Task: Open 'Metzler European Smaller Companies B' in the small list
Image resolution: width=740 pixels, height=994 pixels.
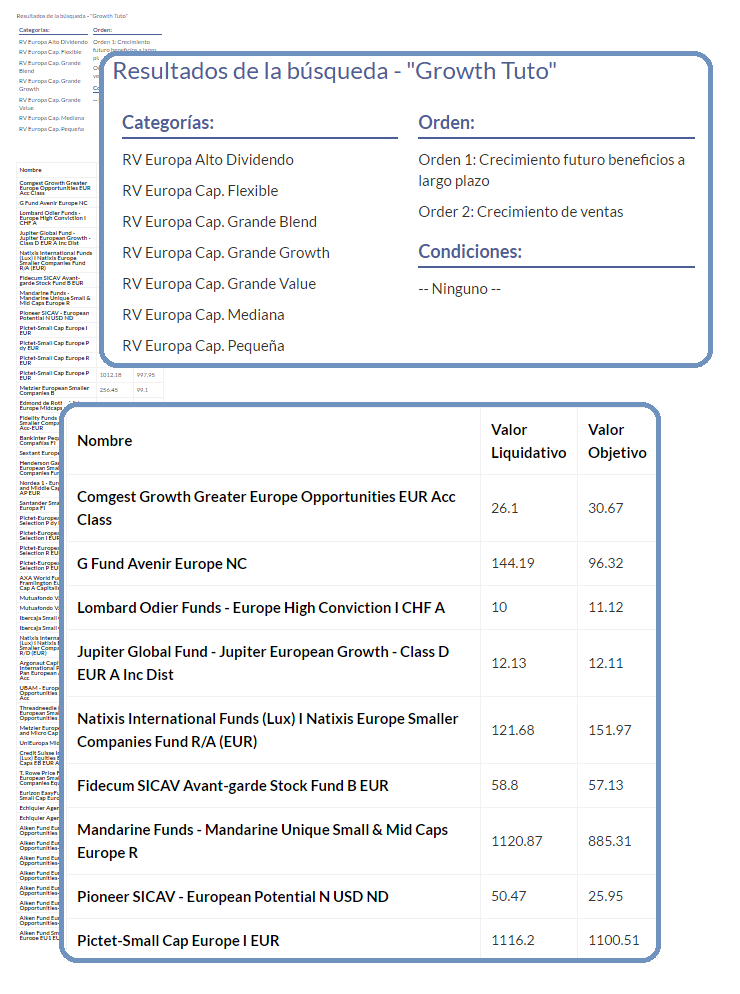Action: pyautogui.click(x=54, y=390)
